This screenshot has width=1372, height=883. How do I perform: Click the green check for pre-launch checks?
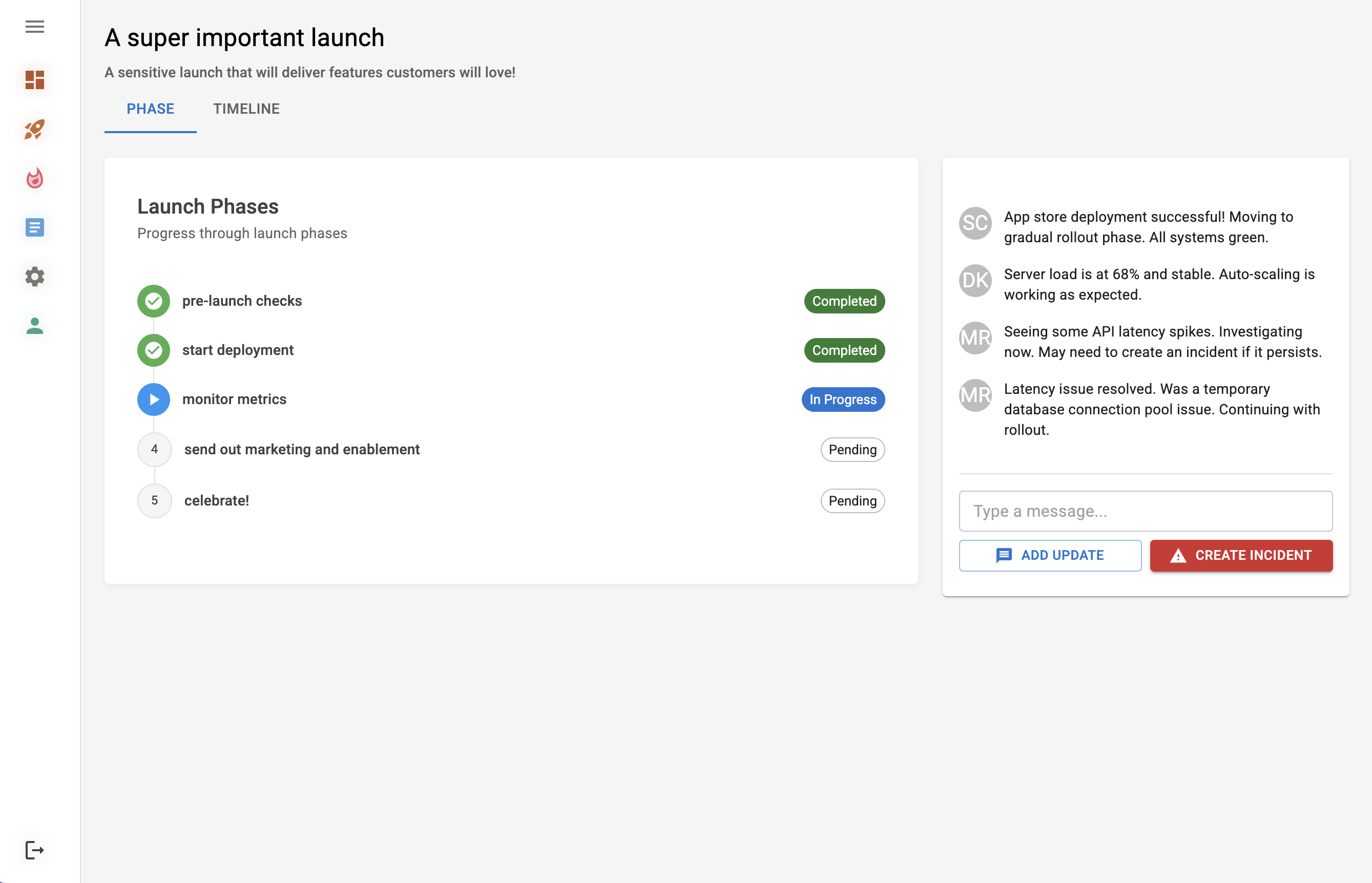tap(154, 301)
